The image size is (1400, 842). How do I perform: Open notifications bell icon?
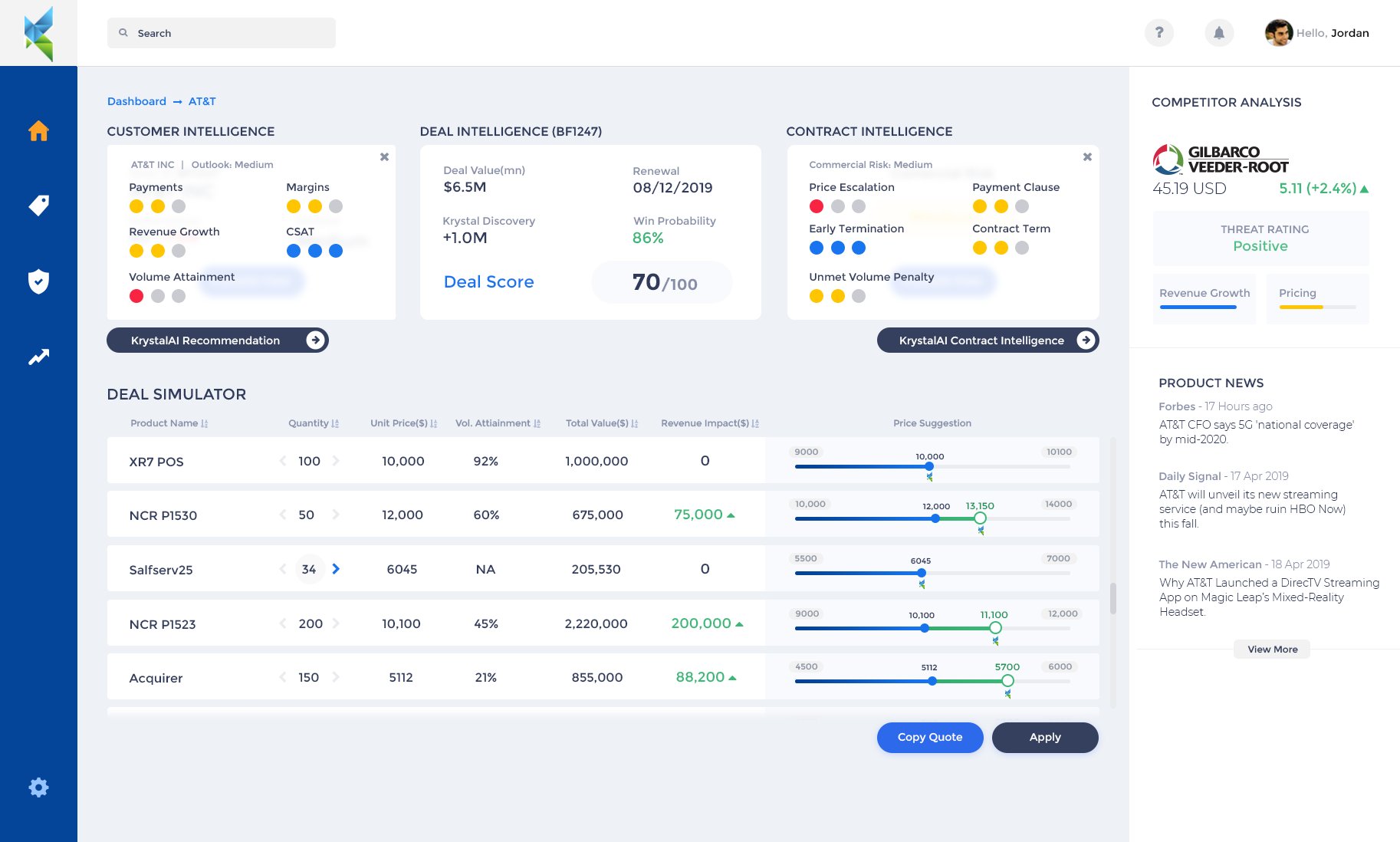[x=1219, y=33]
